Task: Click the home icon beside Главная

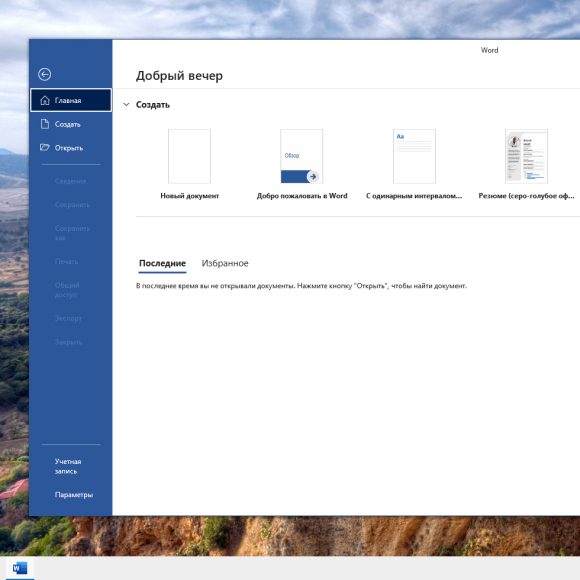Action: tap(45, 100)
